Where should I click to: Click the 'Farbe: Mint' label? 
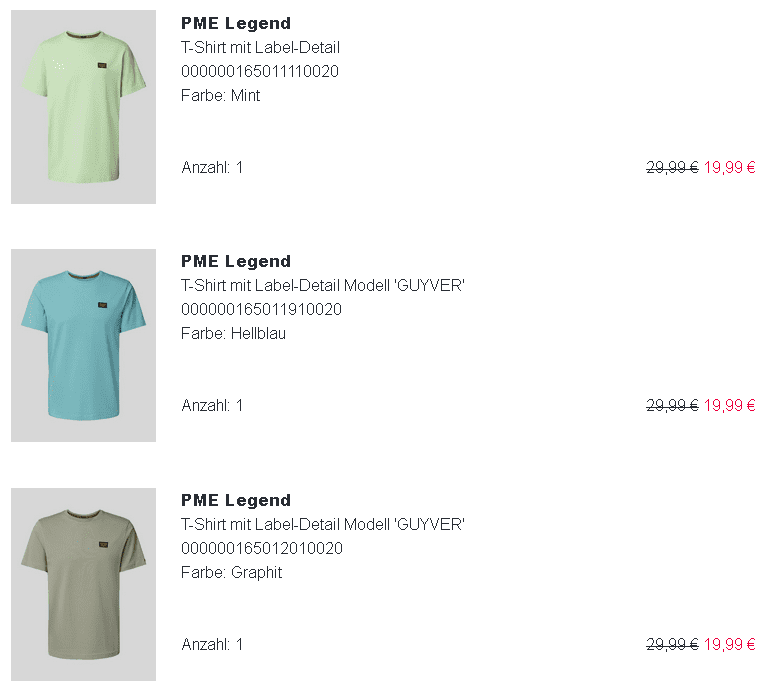221,95
